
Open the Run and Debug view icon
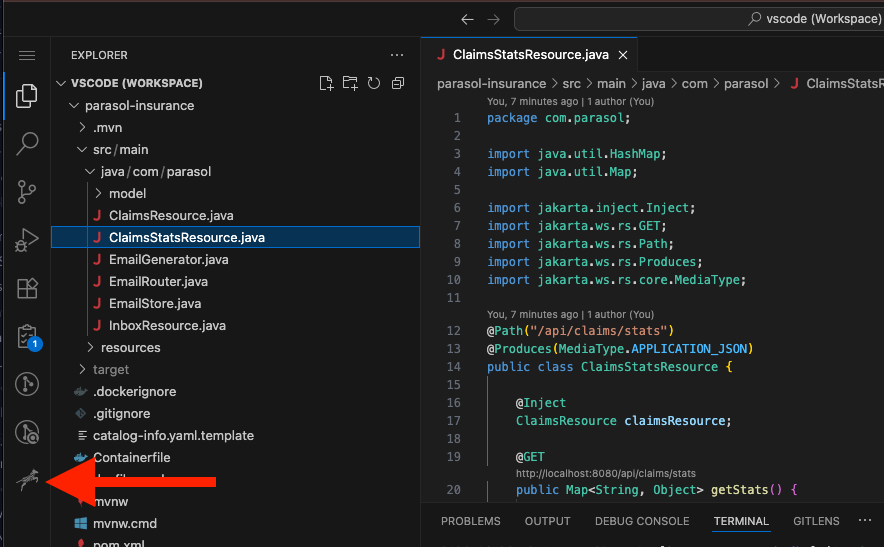click(x=26, y=240)
